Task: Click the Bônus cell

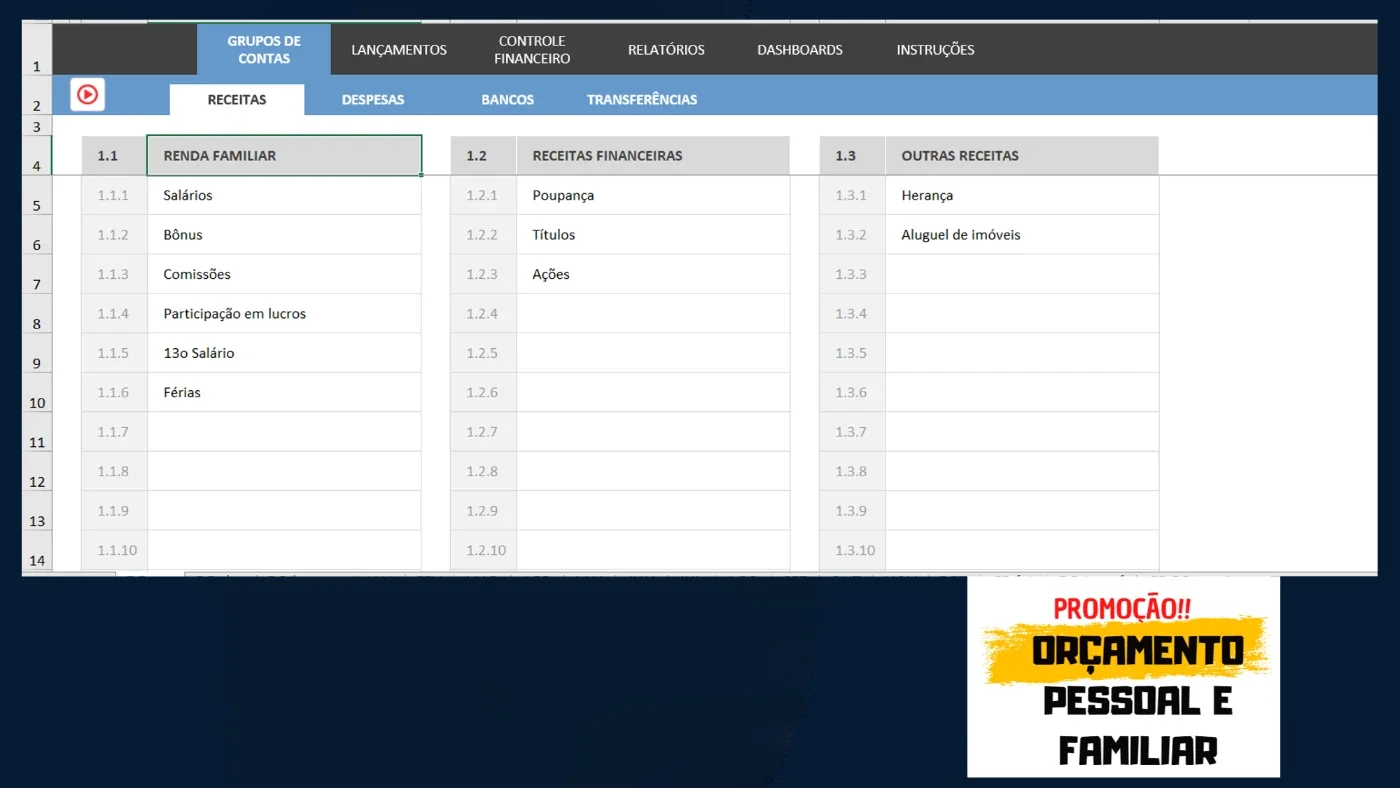Action: point(284,235)
